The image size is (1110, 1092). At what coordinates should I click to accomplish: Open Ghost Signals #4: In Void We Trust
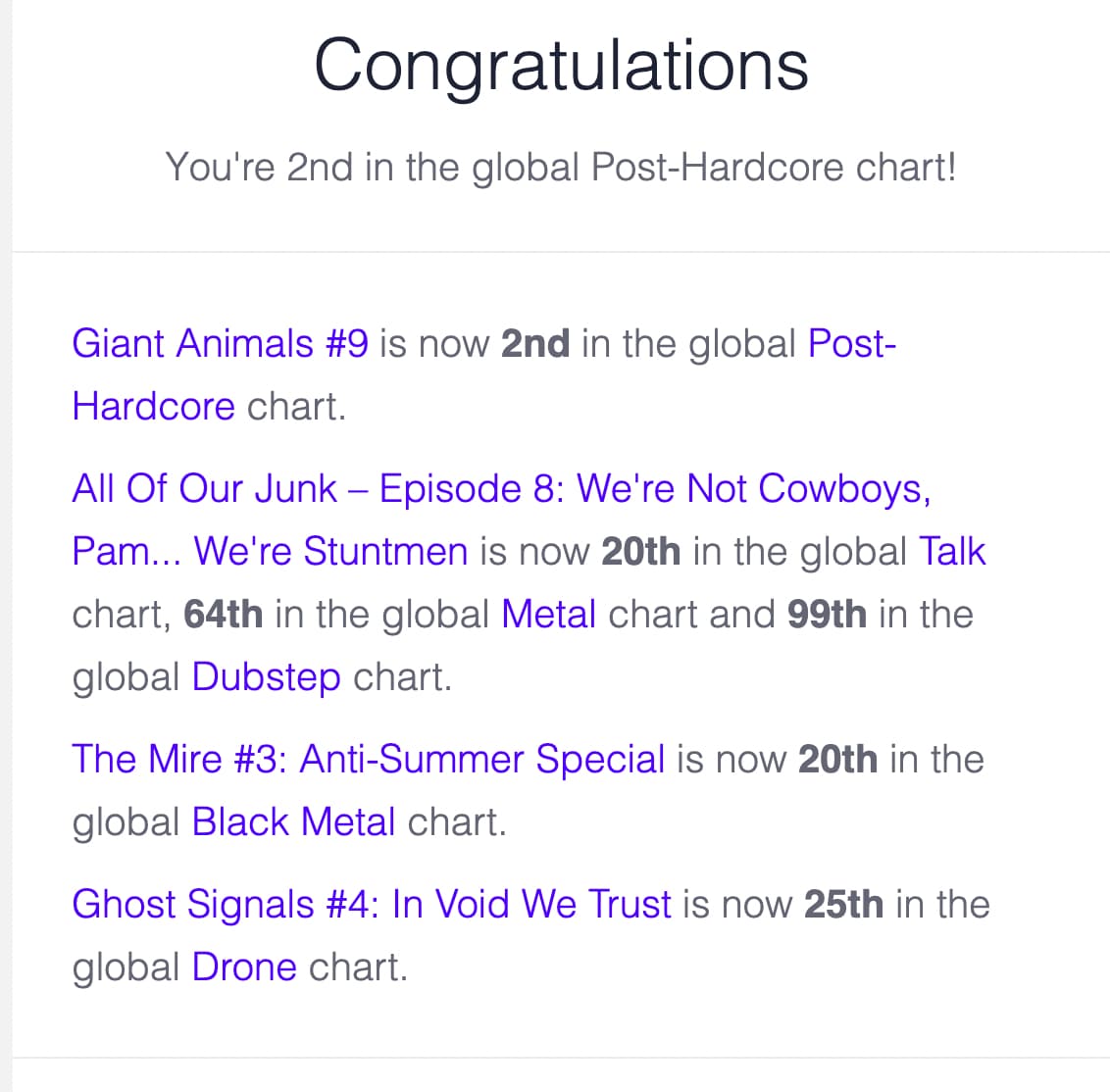tap(372, 905)
